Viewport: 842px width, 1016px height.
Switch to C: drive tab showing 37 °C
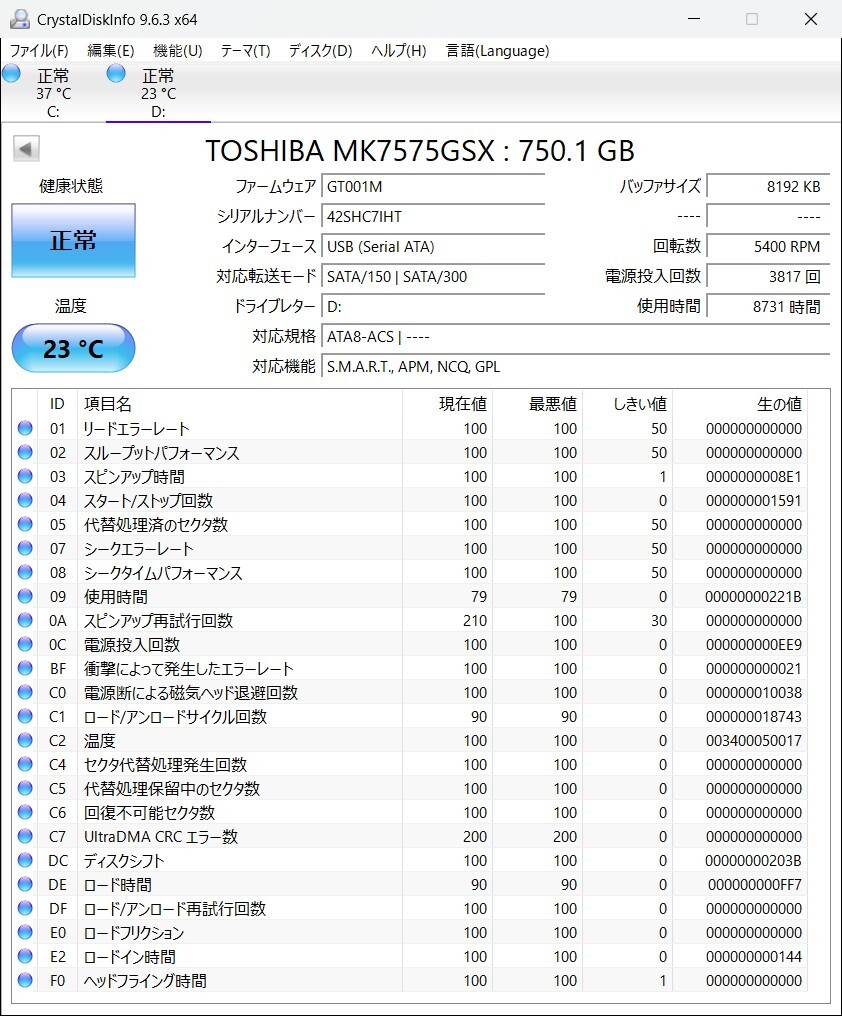53,93
